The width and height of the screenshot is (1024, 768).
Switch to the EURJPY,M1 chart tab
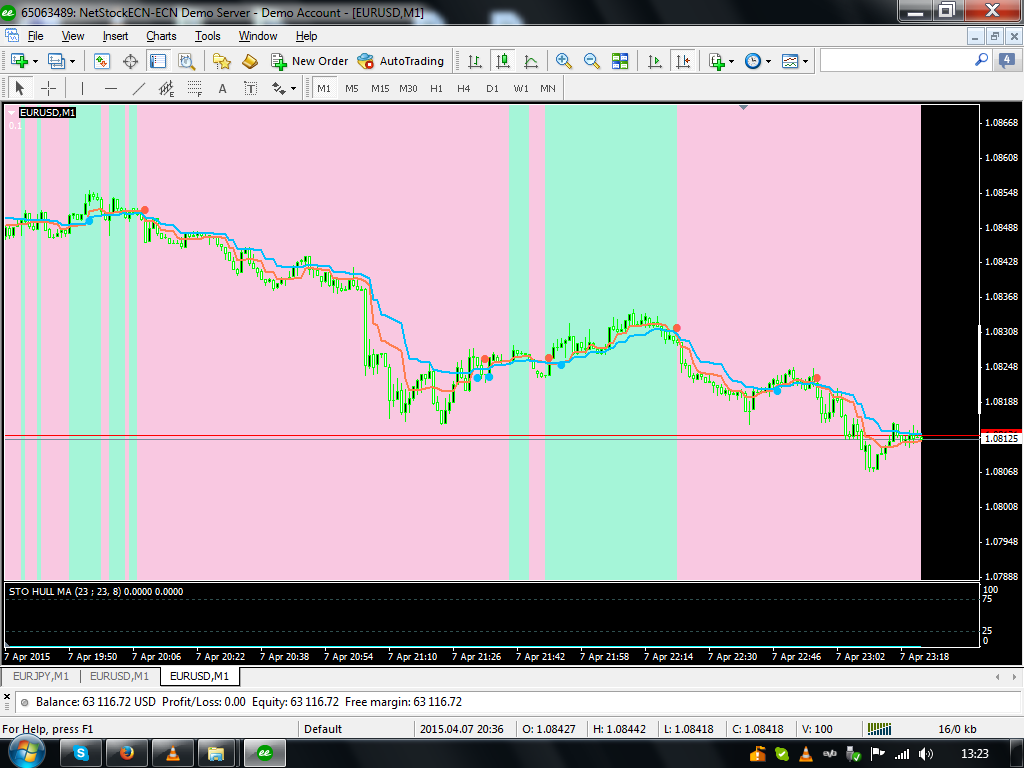tap(40, 676)
